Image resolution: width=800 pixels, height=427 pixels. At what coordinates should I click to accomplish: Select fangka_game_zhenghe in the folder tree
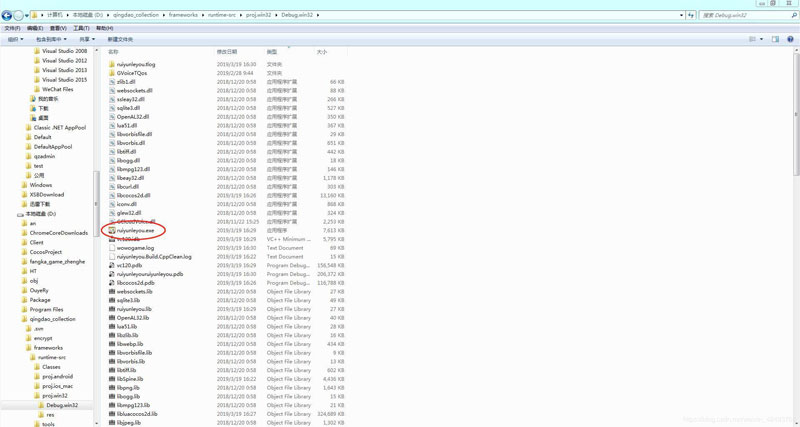coord(58,262)
